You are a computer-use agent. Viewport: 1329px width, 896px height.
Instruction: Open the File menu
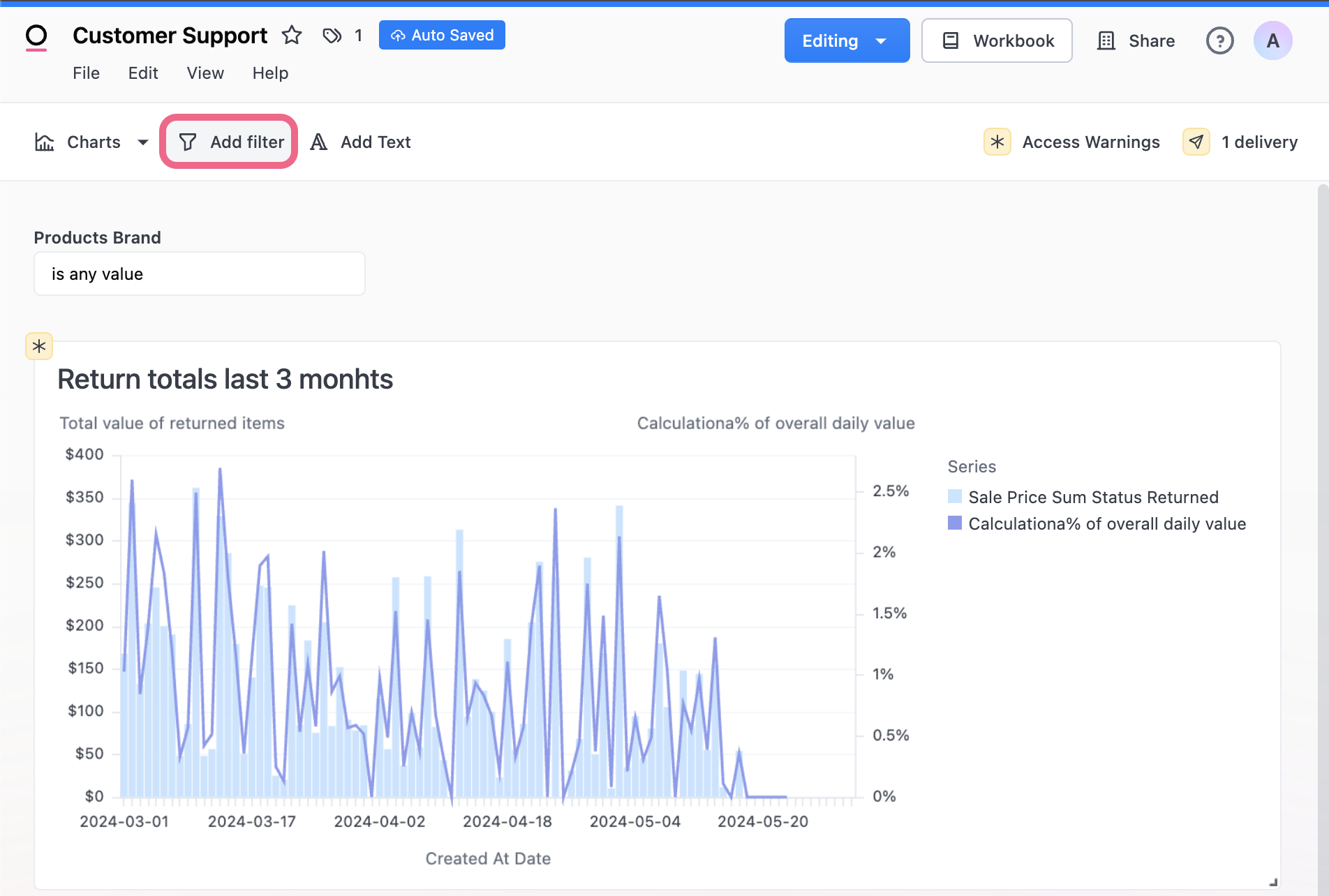(x=86, y=73)
